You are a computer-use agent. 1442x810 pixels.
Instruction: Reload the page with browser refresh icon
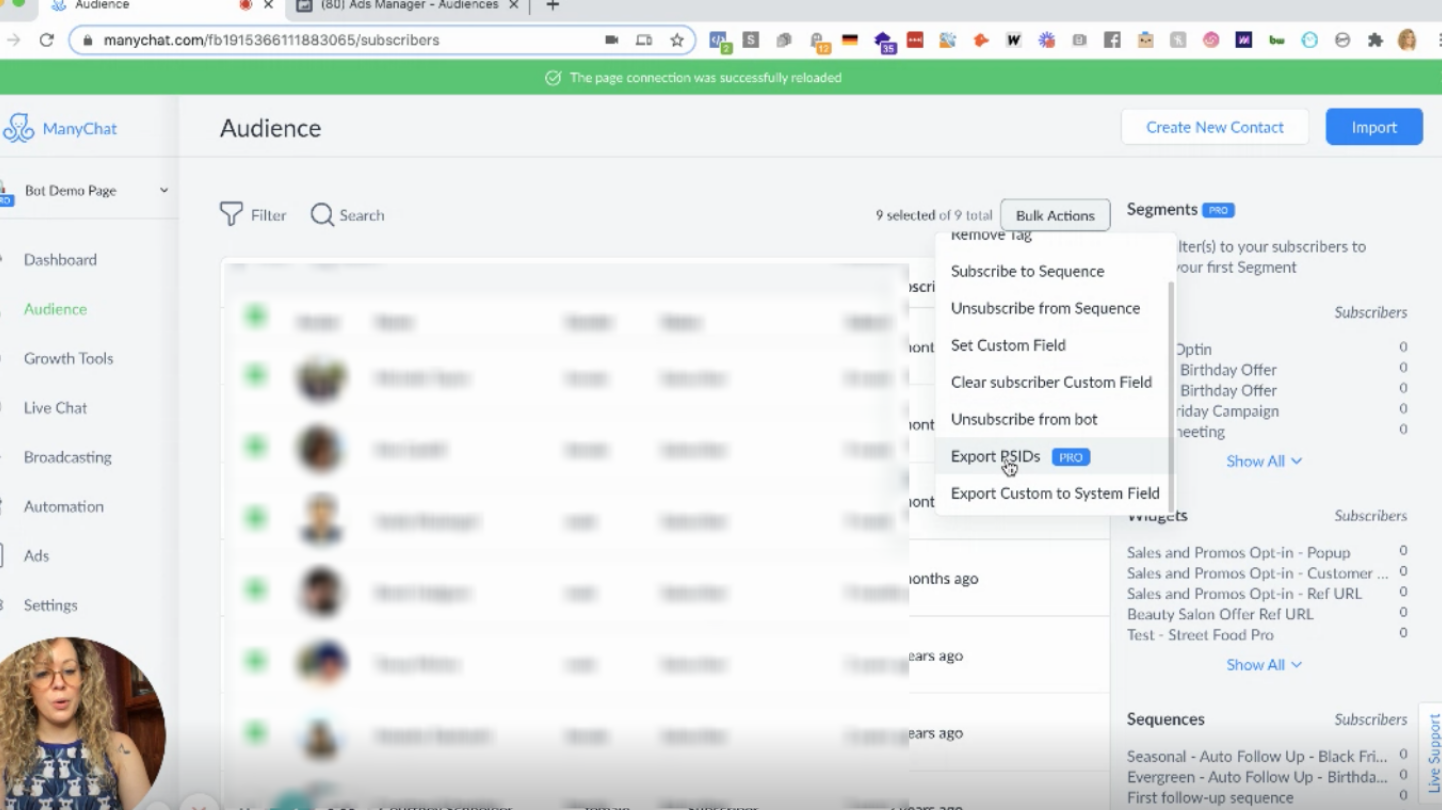point(46,40)
